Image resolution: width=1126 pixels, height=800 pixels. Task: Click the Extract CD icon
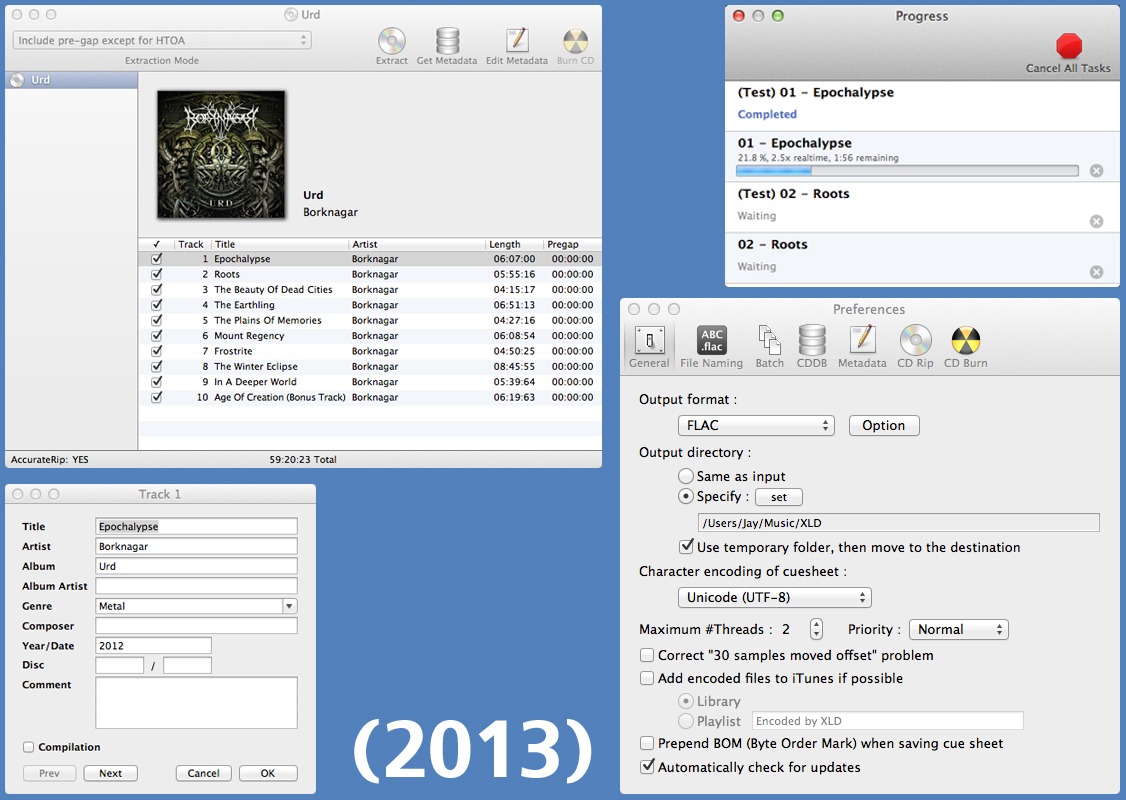[392, 42]
